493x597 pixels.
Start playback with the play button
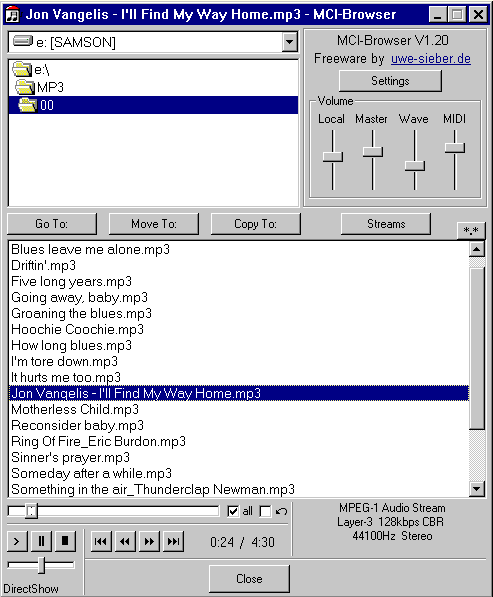[x=17, y=541]
